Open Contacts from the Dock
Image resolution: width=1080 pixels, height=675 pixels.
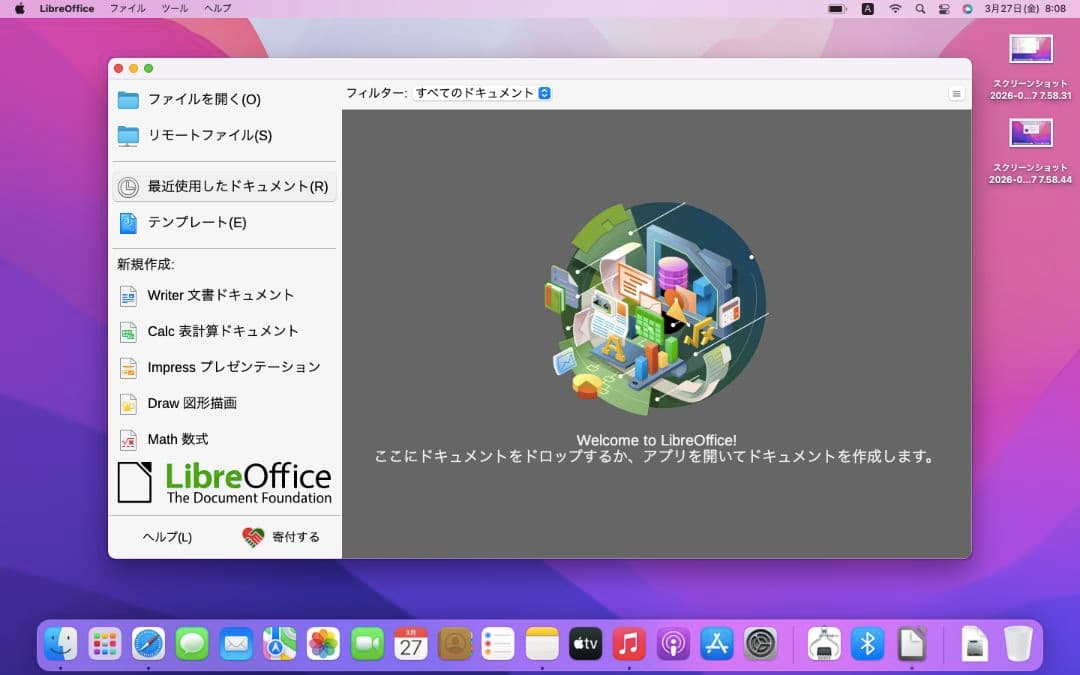click(455, 644)
